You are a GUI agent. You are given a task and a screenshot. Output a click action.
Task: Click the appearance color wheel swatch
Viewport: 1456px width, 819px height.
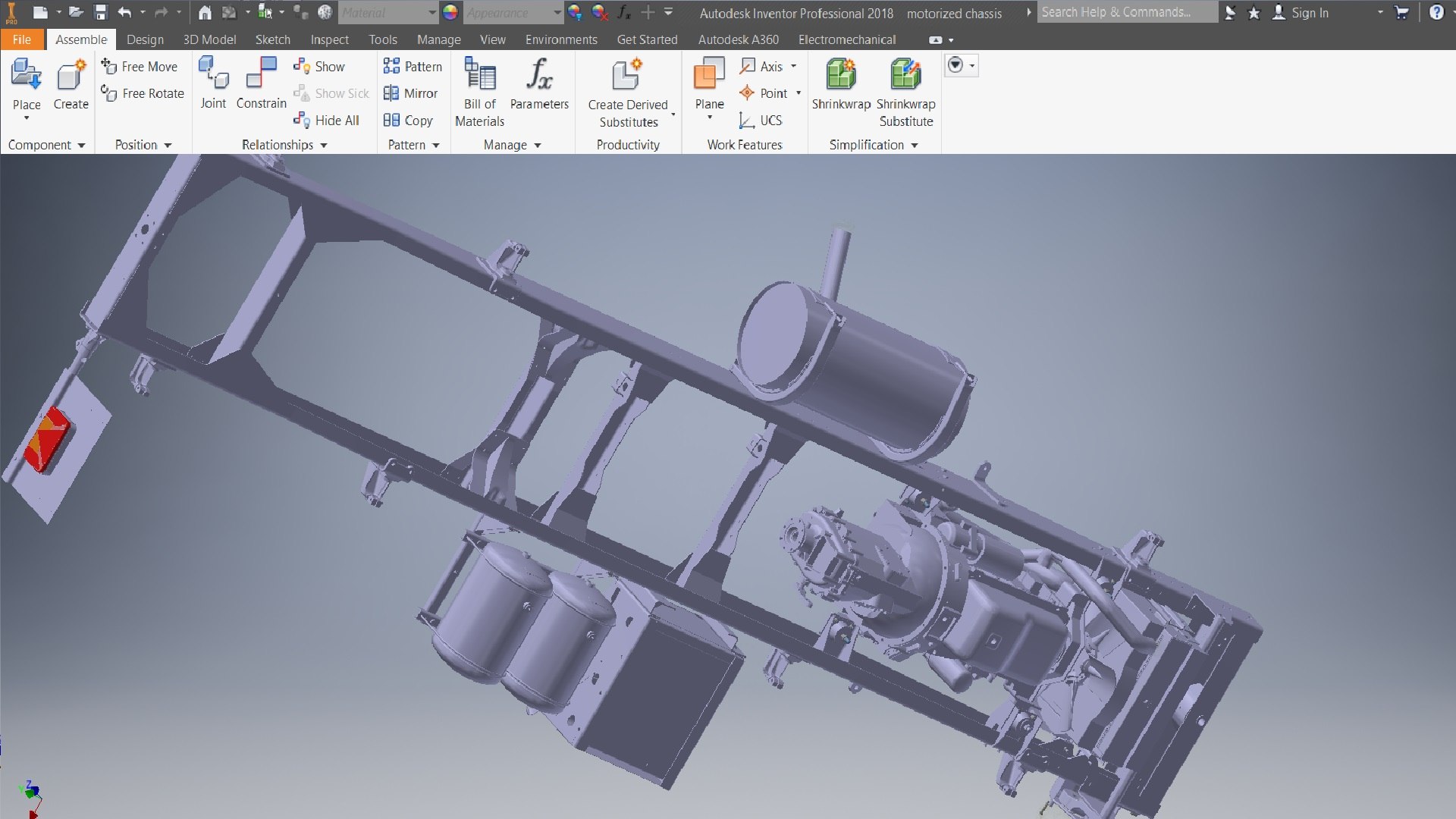pos(450,12)
